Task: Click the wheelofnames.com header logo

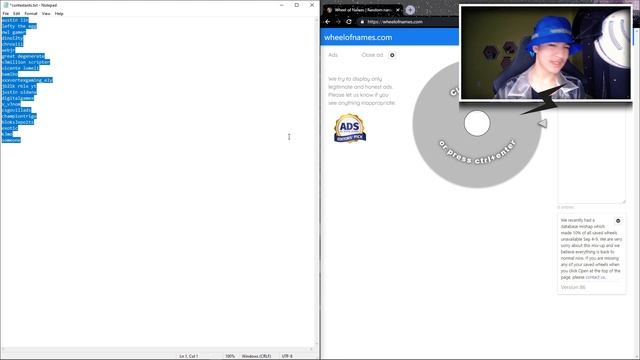Action: [x=358, y=37]
